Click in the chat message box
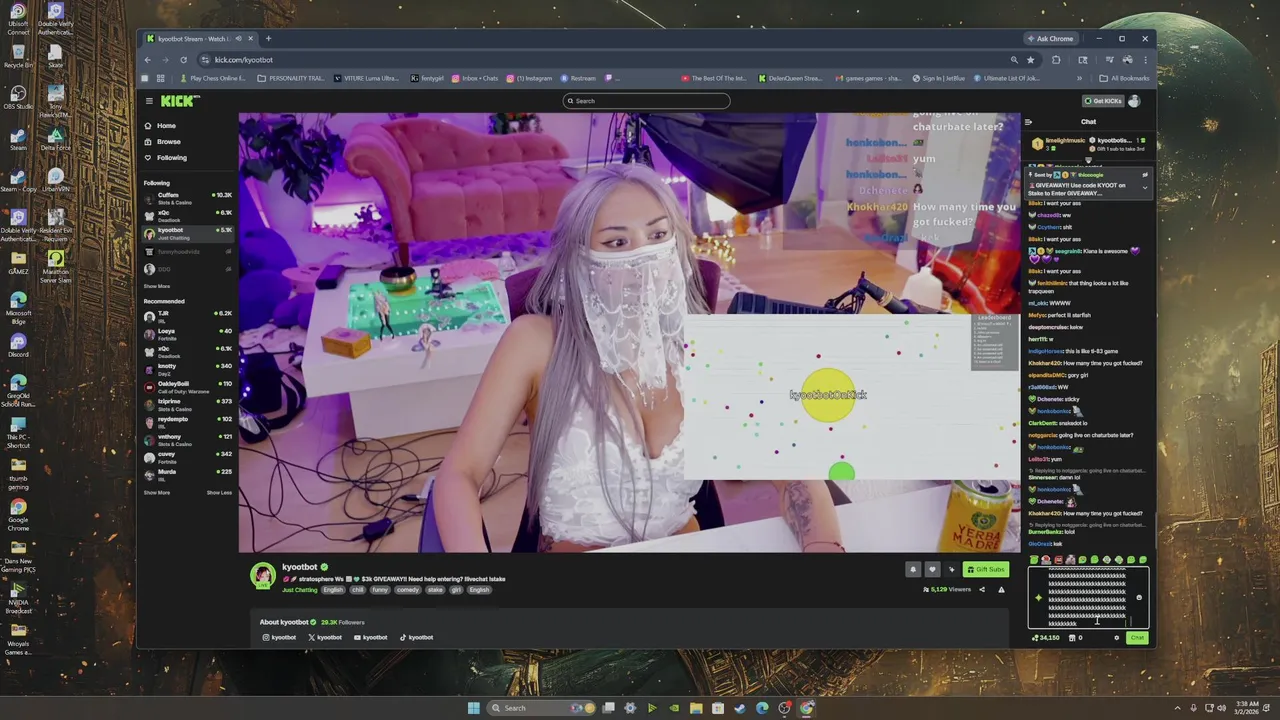Screen dimensions: 1280x720 tap(1087, 598)
